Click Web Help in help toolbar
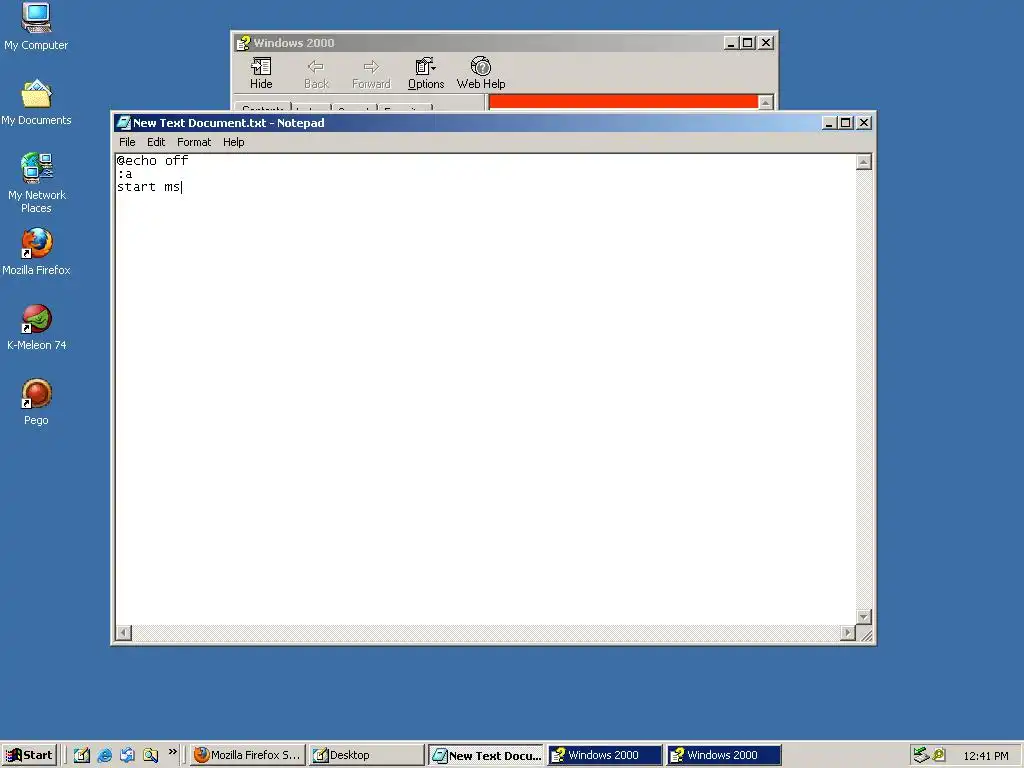Viewport: 1024px width, 768px height. 481,73
